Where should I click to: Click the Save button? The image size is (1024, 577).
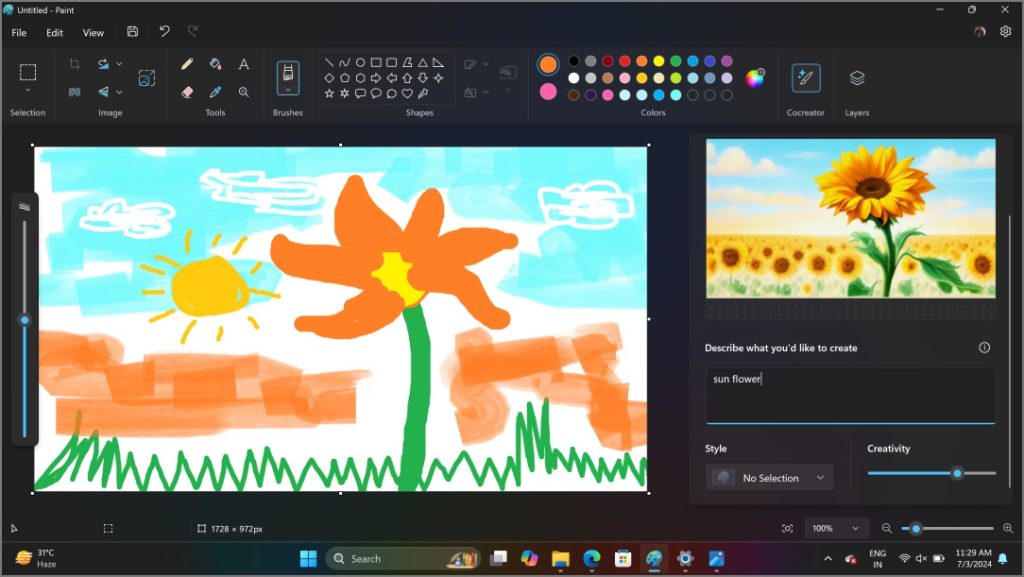[132, 31]
